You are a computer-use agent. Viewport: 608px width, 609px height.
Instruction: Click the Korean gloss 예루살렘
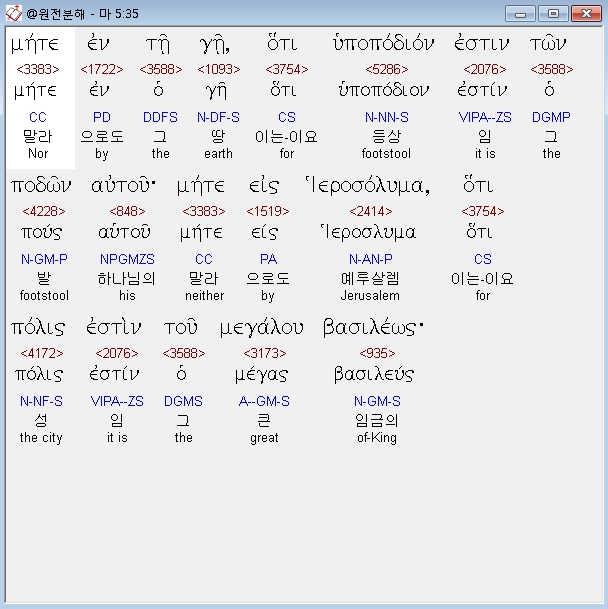(370, 278)
